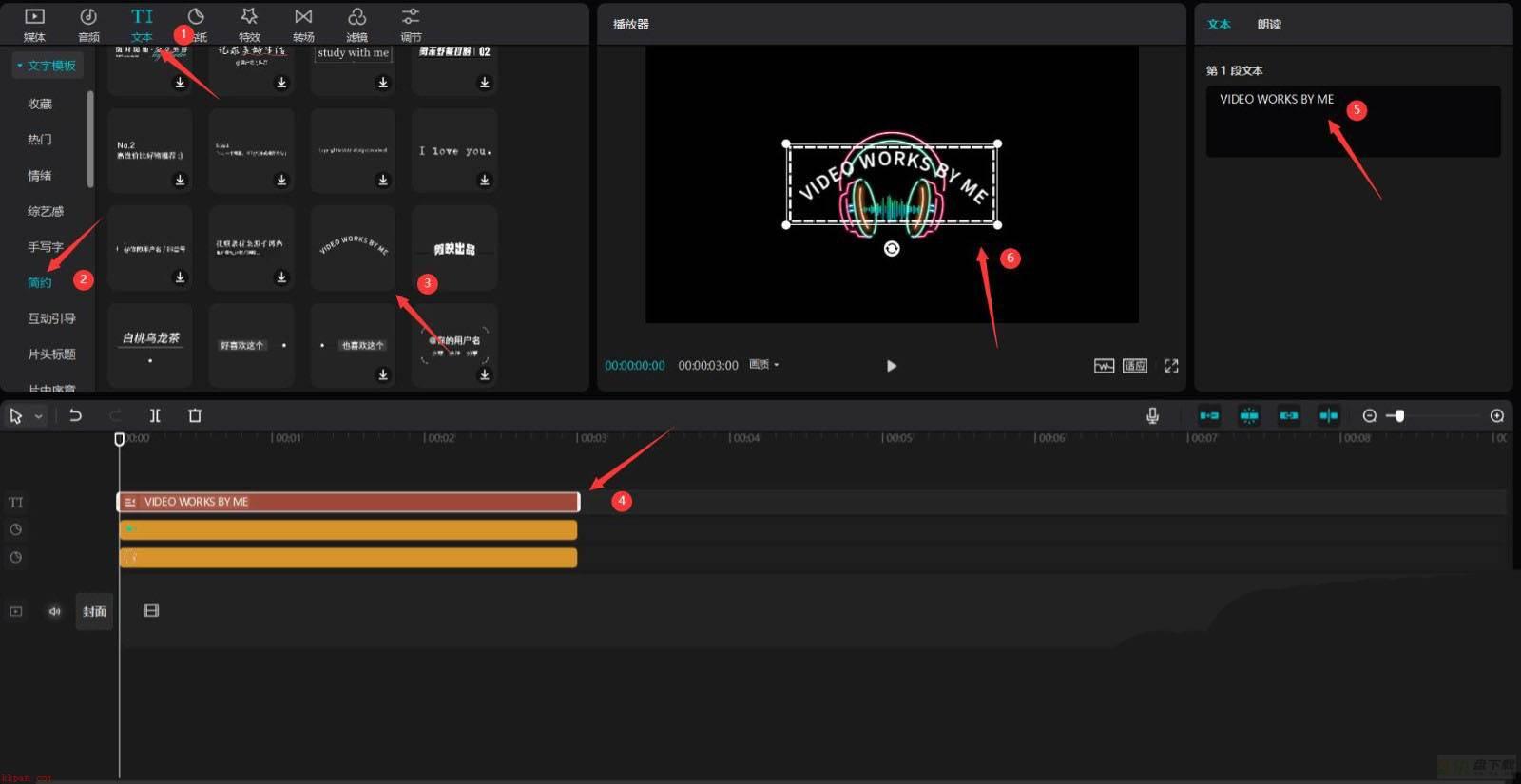This screenshot has width=1521, height=784.
Task: Open the 媒体 media tab
Action: pos(34,25)
